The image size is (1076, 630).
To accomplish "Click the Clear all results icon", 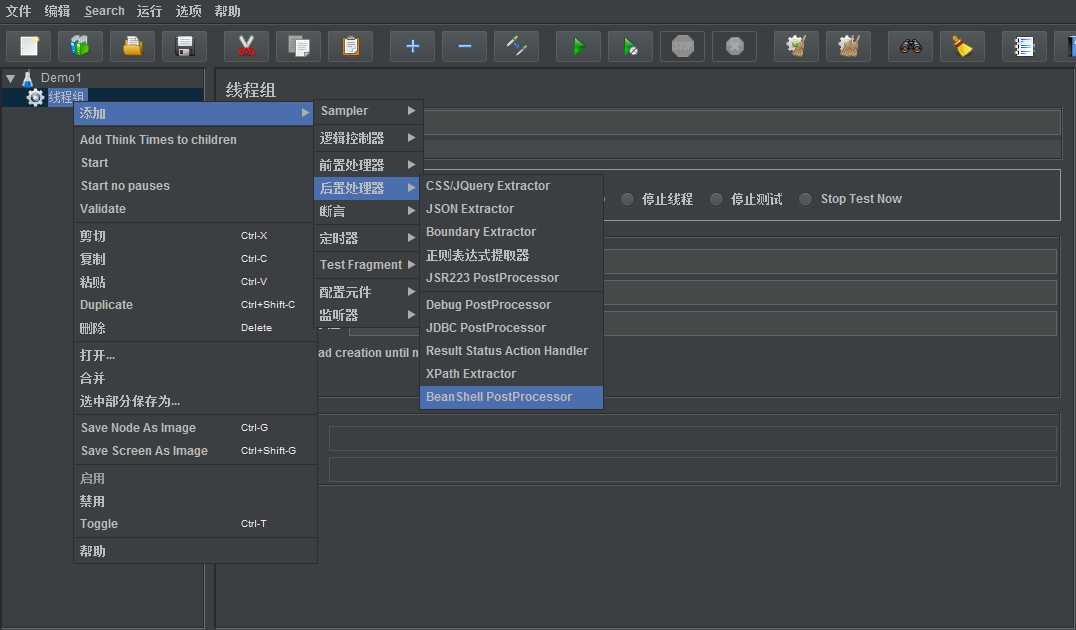I will (849, 46).
